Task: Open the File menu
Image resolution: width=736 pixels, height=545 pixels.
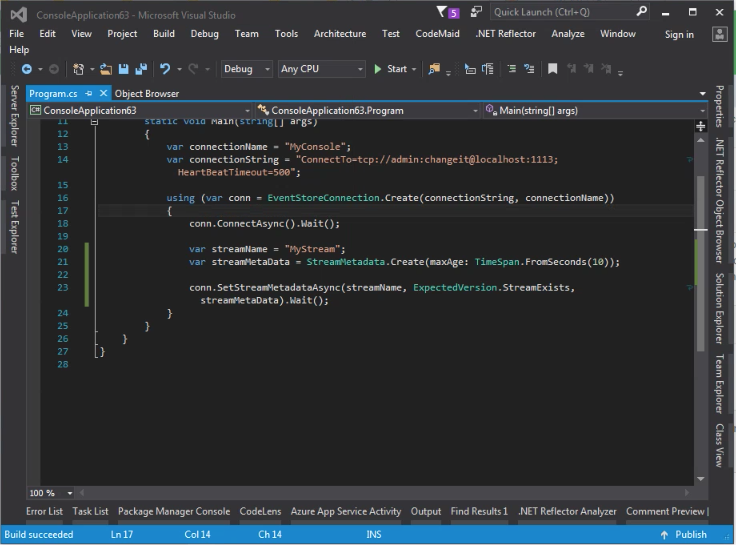Action: click(x=16, y=34)
